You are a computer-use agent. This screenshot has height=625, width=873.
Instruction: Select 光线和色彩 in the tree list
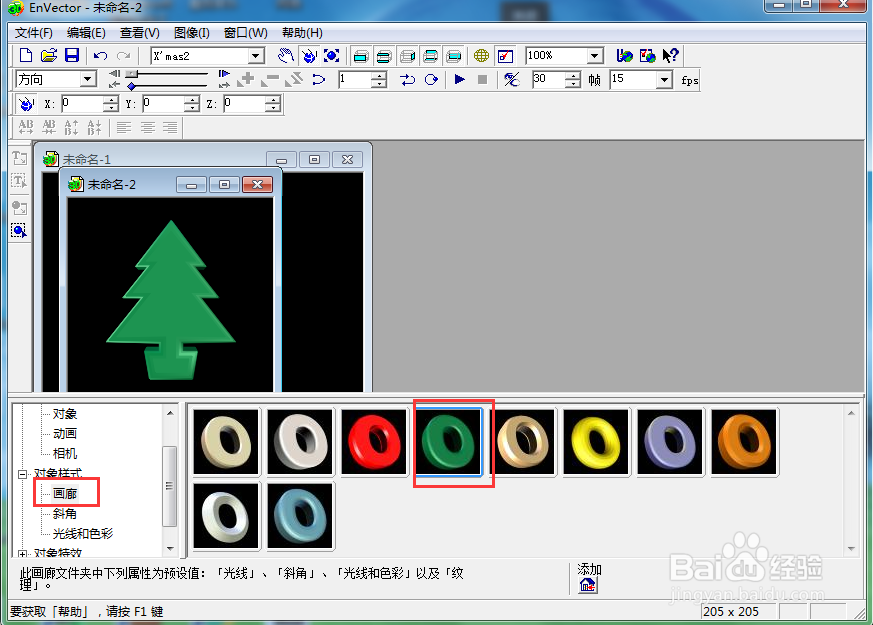[x=82, y=534]
